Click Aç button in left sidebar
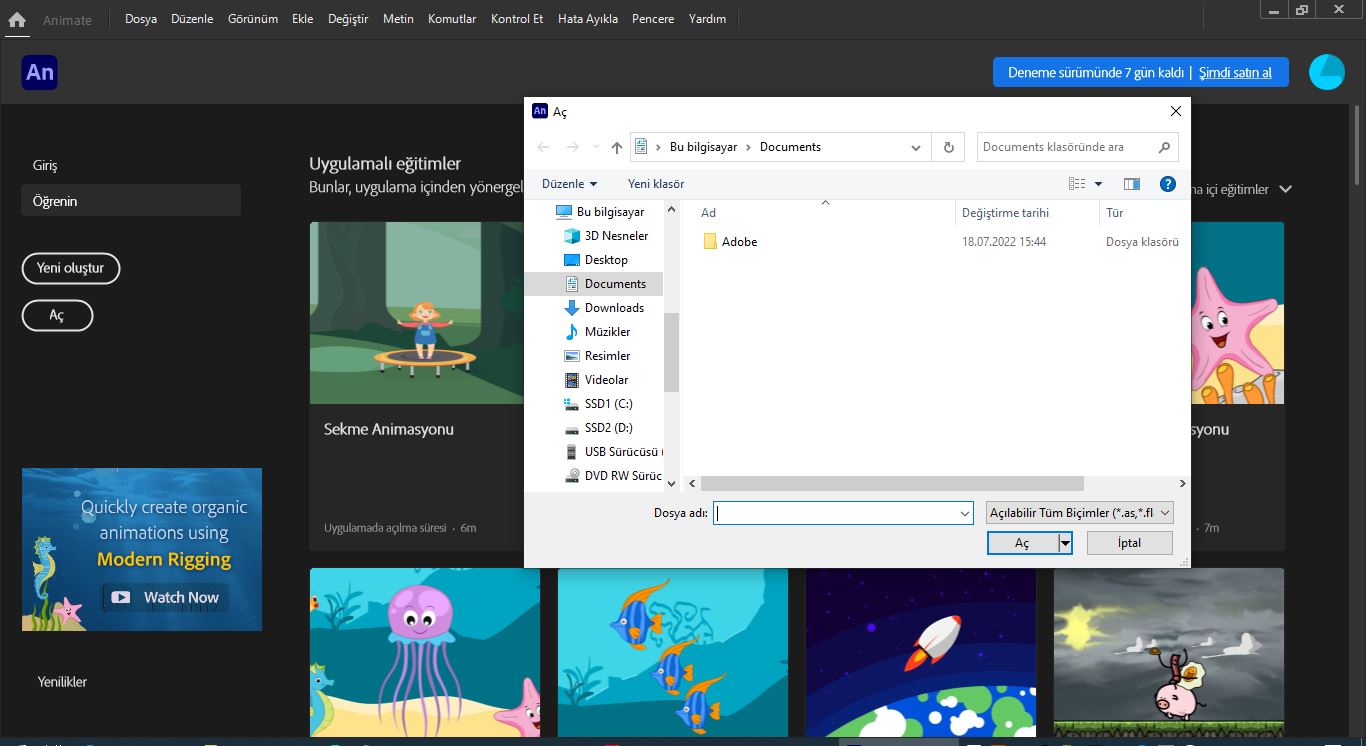1366x746 pixels. (57, 315)
